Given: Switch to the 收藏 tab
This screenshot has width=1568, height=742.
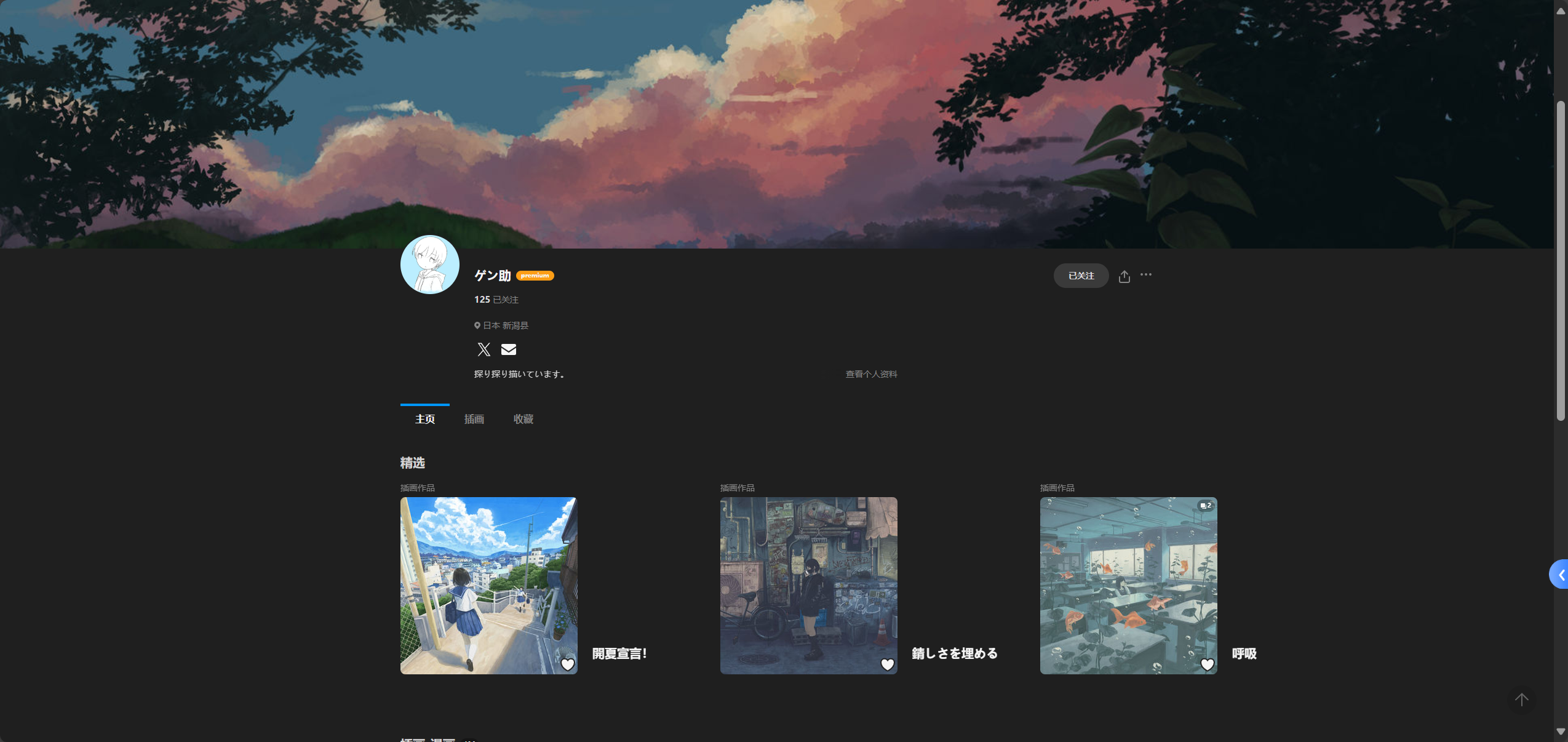Looking at the screenshot, I should [x=523, y=419].
